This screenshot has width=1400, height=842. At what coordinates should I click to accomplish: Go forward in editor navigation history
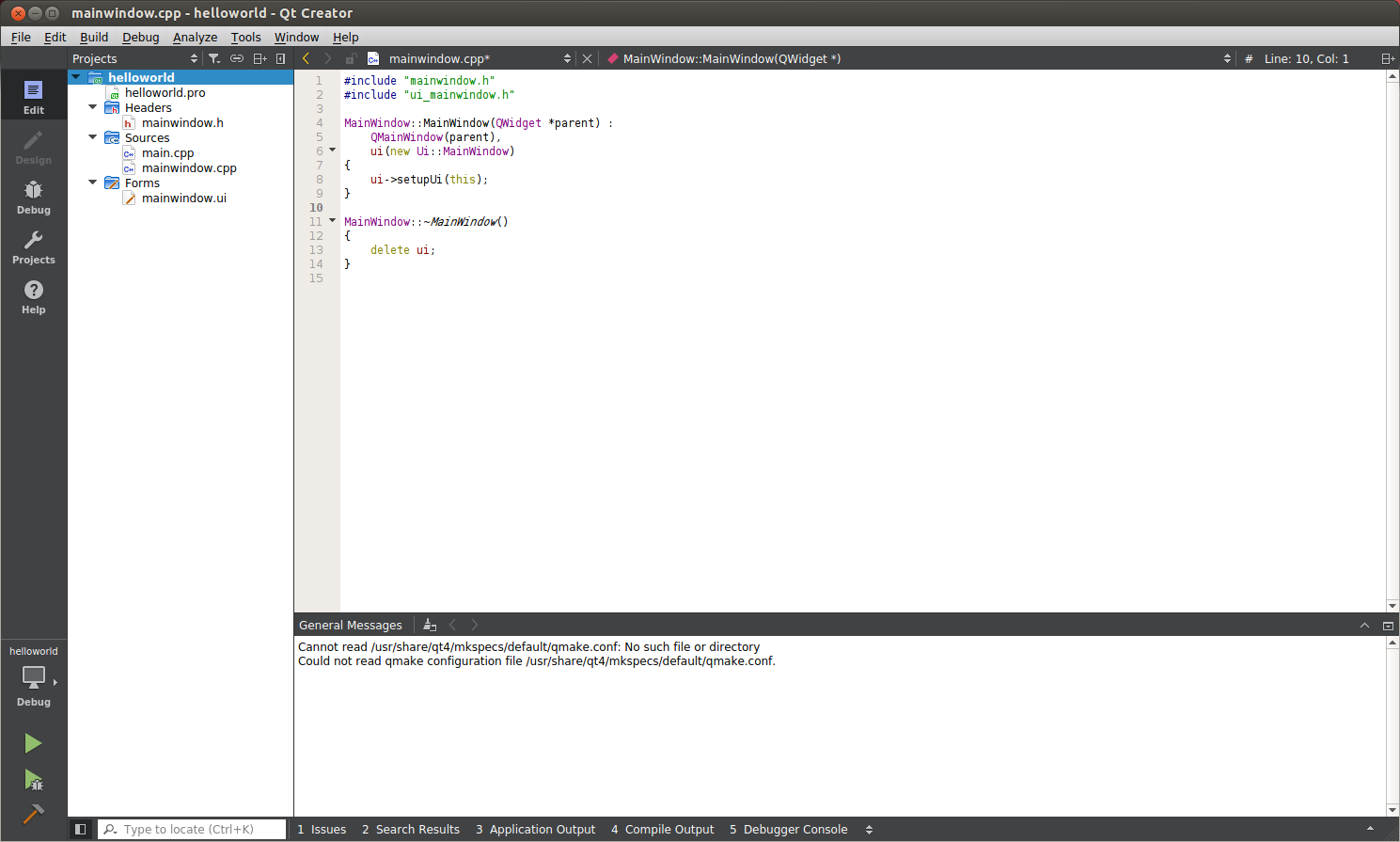(x=327, y=58)
